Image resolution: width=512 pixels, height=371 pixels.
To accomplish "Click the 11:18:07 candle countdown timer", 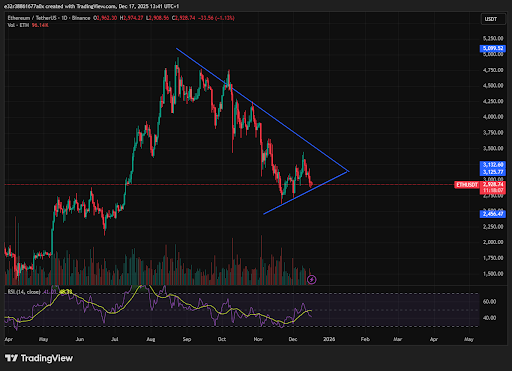I will point(493,191).
